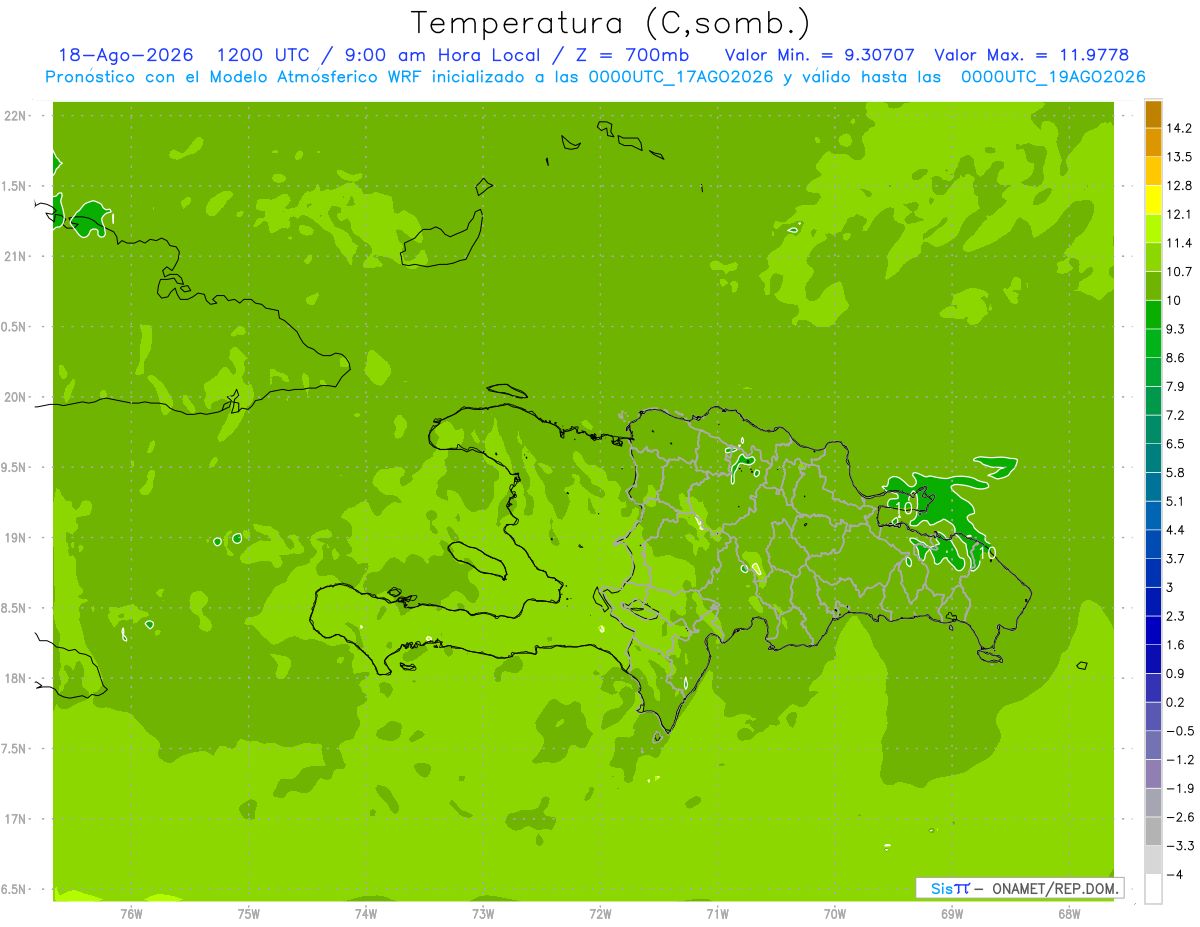1200x927 pixels.
Task: Click the '20N' latitude label
Action: coord(15,397)
